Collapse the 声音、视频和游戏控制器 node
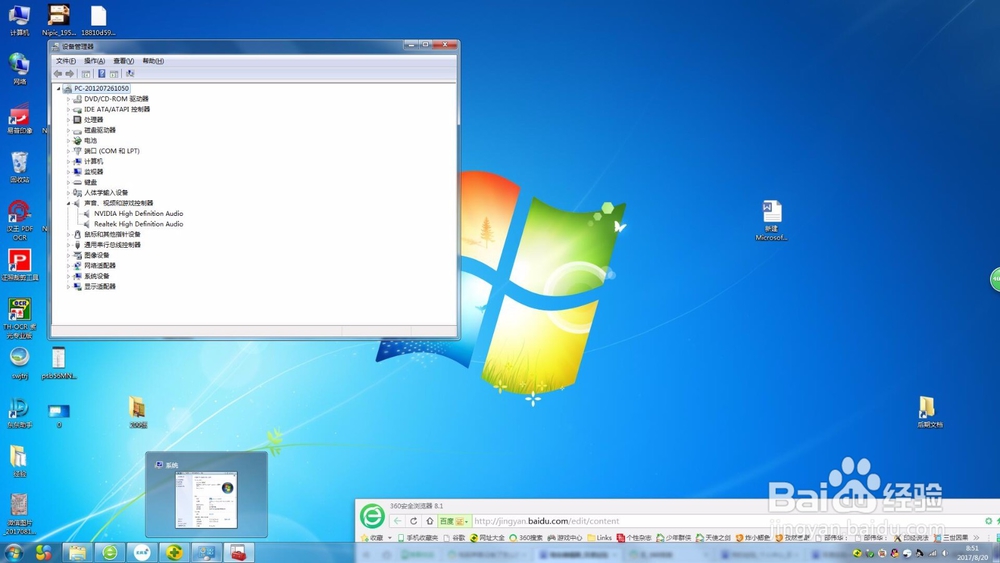The height and width of the screenshot is (563, 1000). (x=68, y=203)
